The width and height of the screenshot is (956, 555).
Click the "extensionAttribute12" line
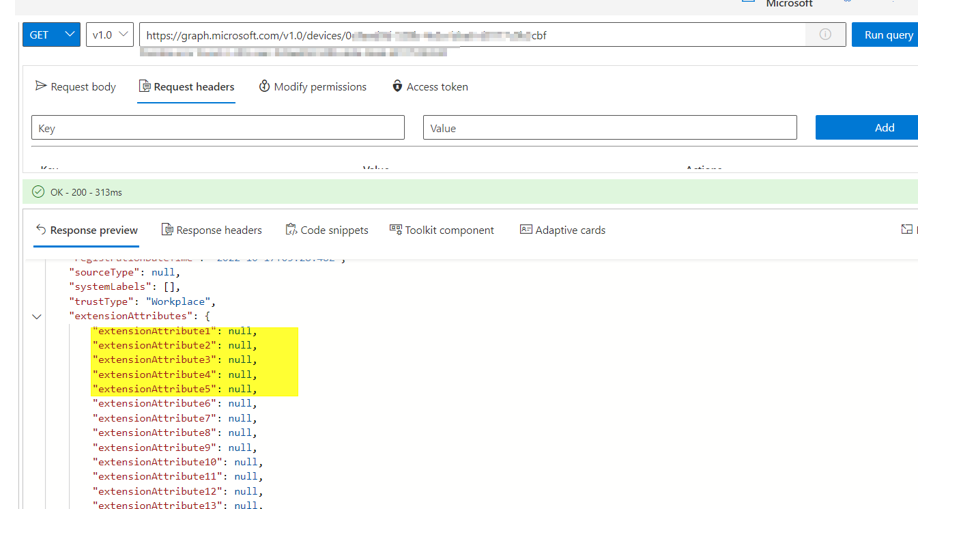[x=177, y=492]
